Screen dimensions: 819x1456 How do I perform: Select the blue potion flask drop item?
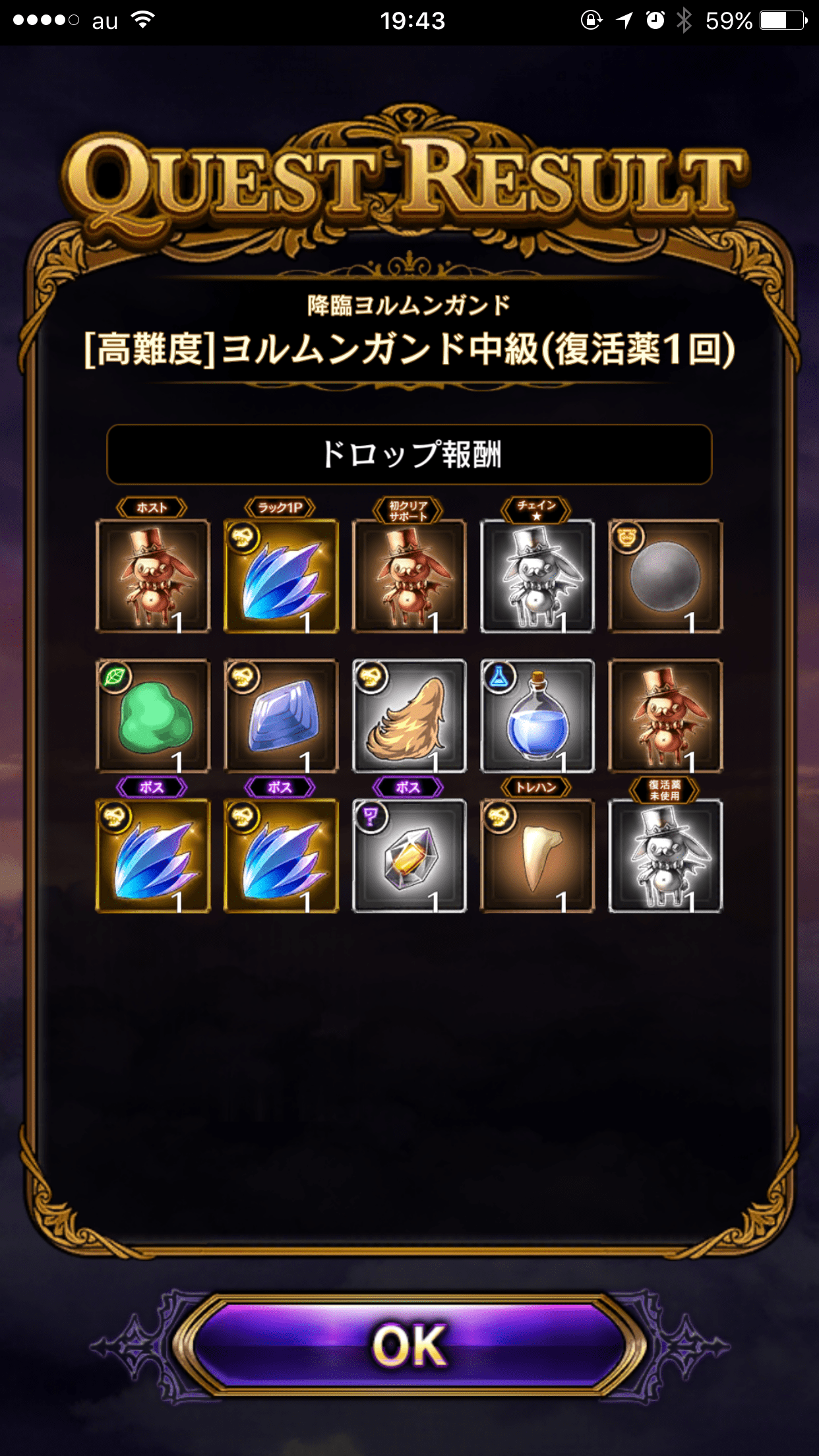click(x=537, y=715)
